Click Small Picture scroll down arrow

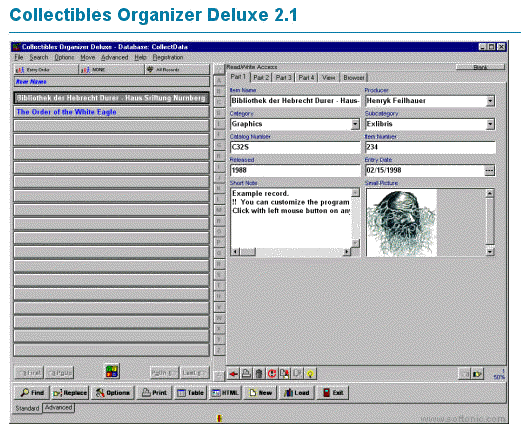point(490,252)
